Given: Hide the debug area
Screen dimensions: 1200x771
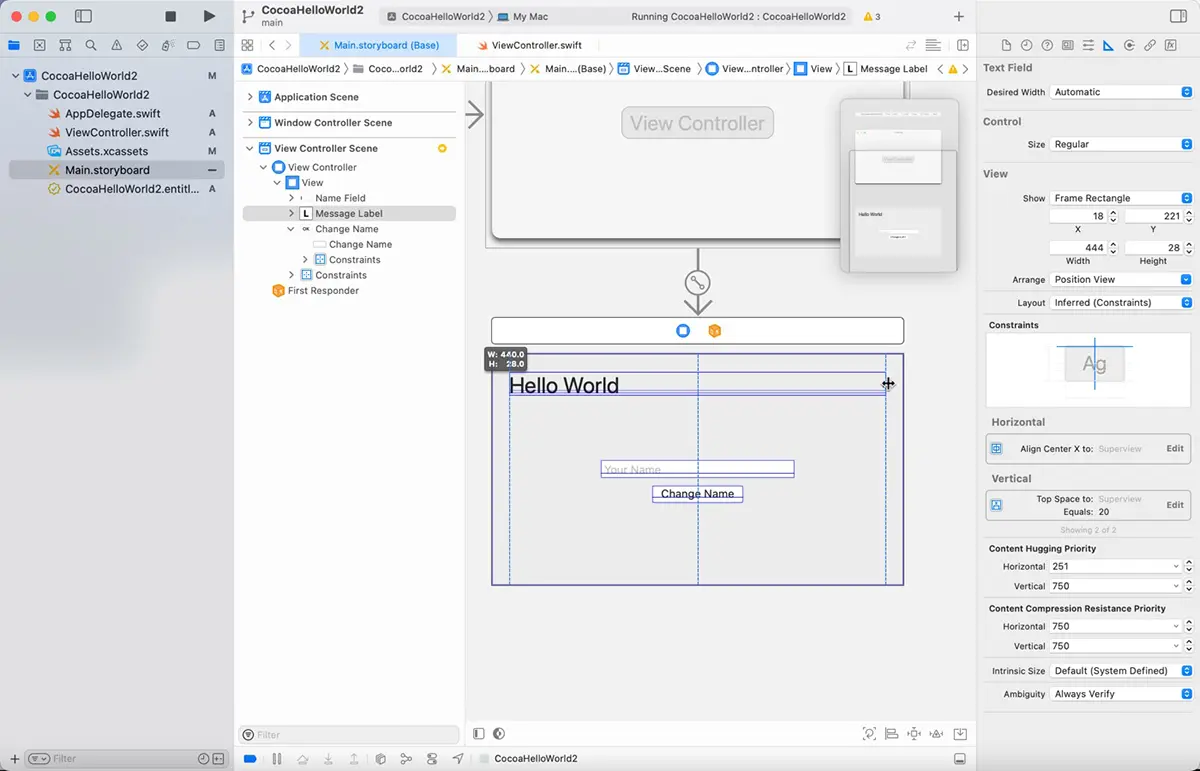Looking at the screenshot, I should (x=960, y=759).
